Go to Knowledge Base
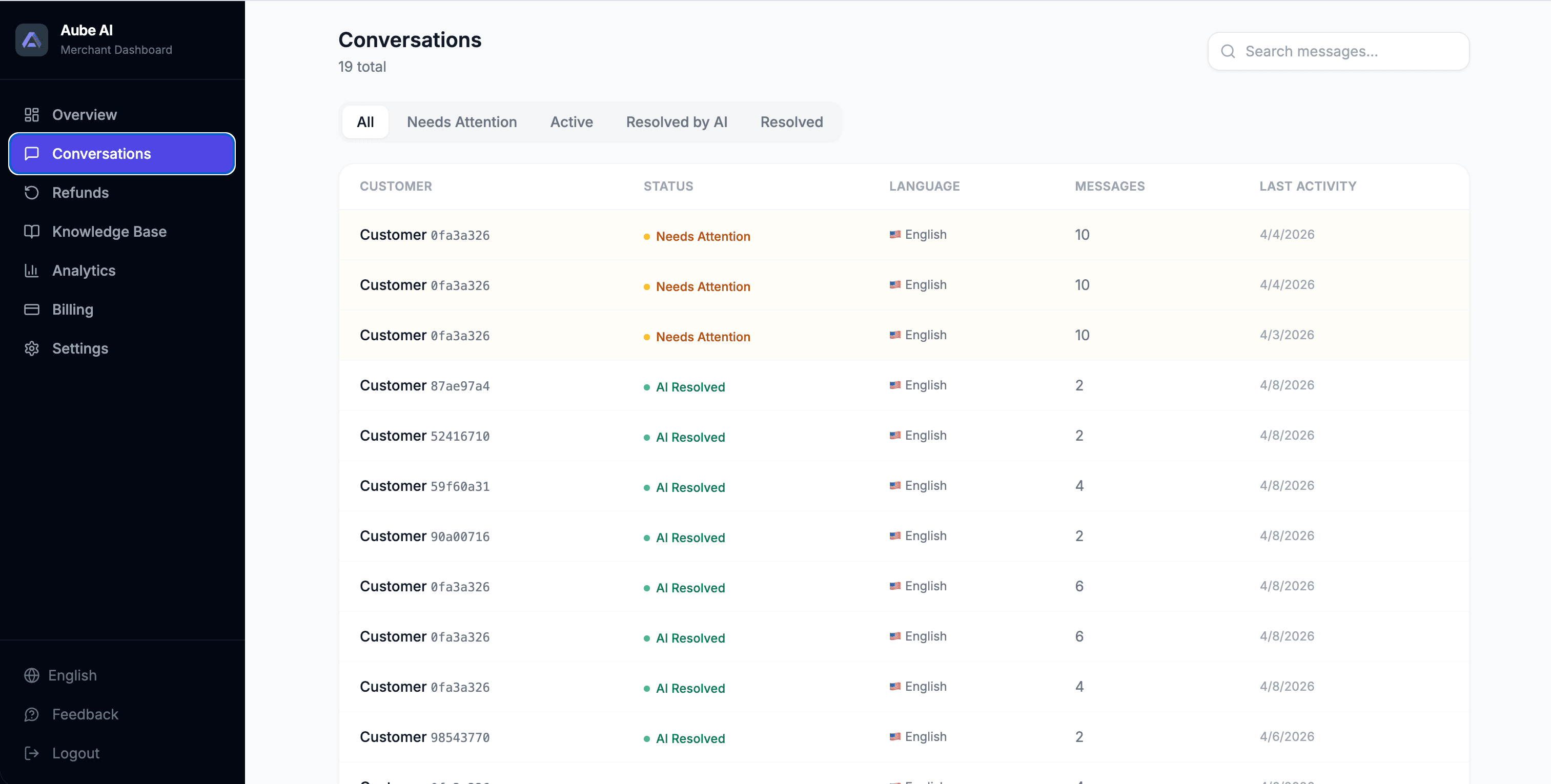Image resolution: width=1551 pixels, height=784 pixels. [x=122, y=231]
